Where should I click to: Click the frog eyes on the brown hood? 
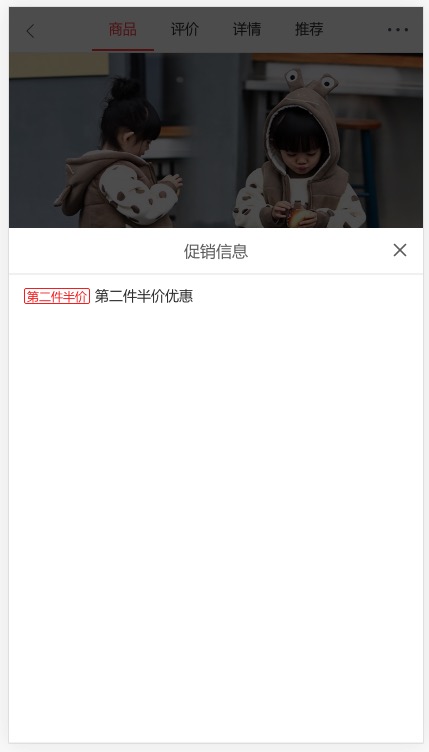point(311,80)
